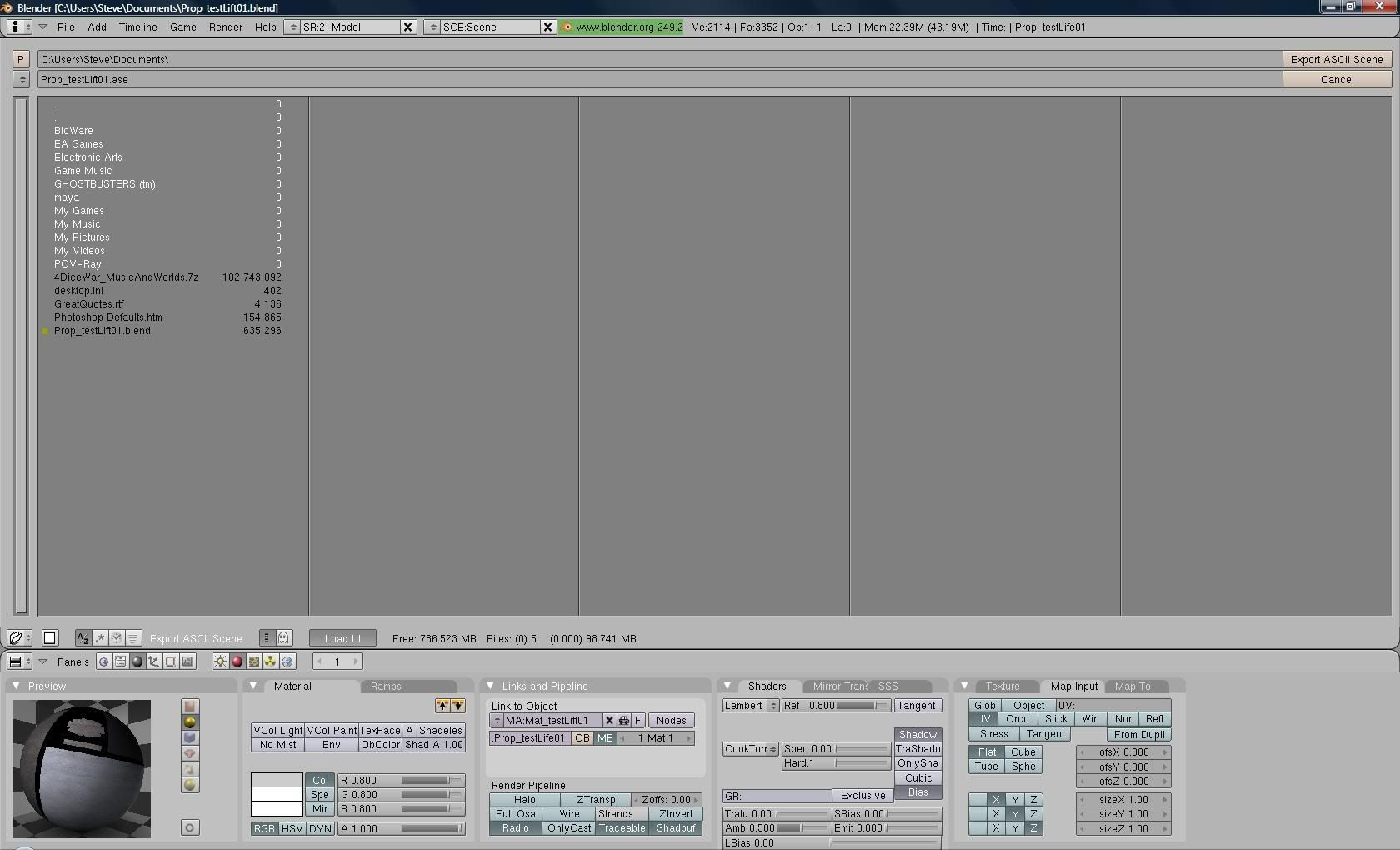Switch to the Ramps tab

point(386,687)
